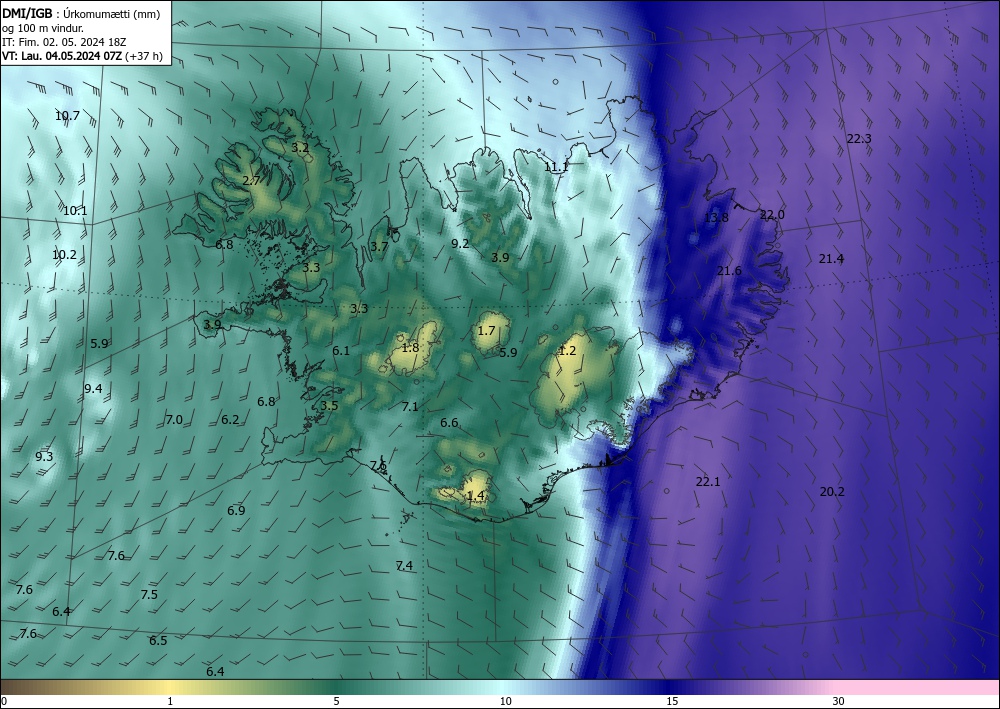The image size is (1000, 709).
Task: Select the IT: Fim. 02. 05. 2024 18Z line
Action: pos(64,42)
